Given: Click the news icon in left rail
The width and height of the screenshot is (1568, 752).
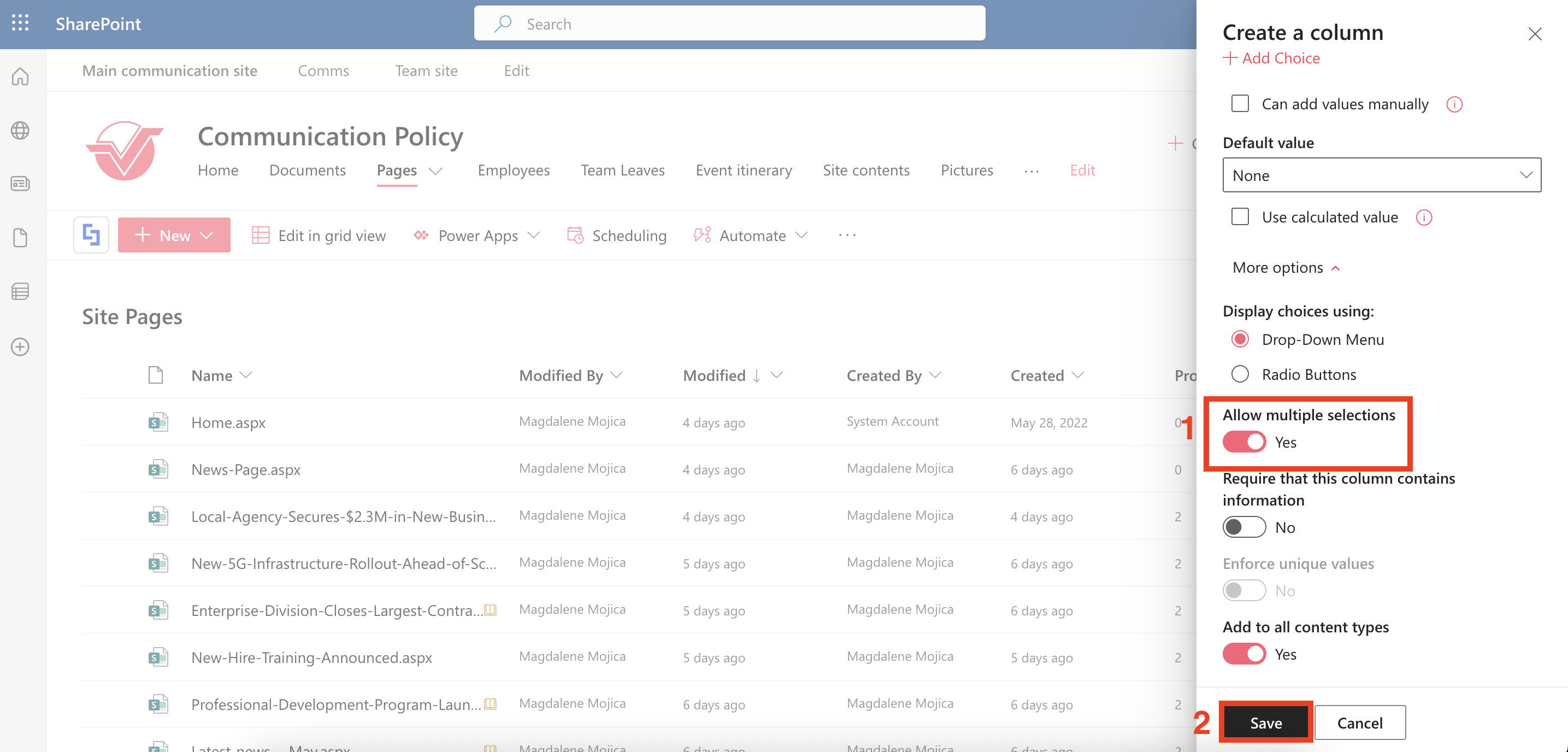Looking at the screenshot, I should (20, 183).
